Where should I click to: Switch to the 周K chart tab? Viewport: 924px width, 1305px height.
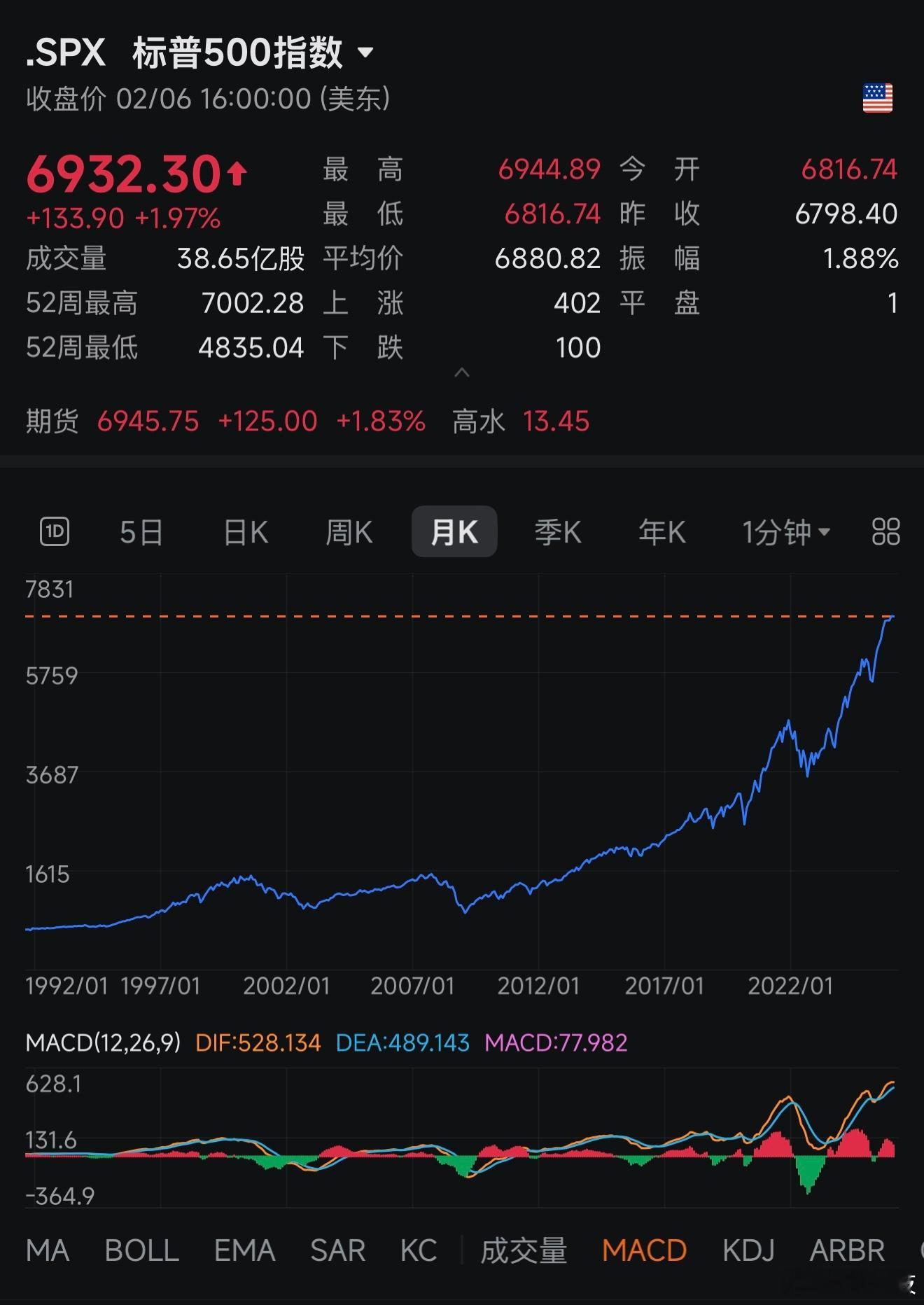349,533
